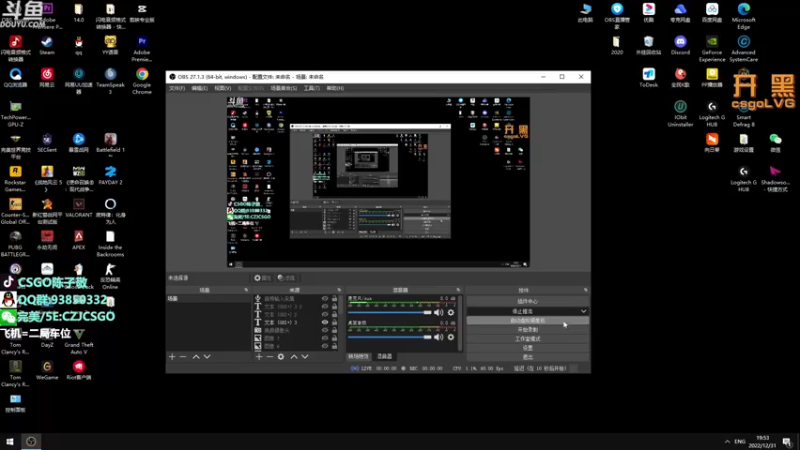
Task: Mute the 桌面音频 channel speaker icon
Action: click(x=438, y=337)
